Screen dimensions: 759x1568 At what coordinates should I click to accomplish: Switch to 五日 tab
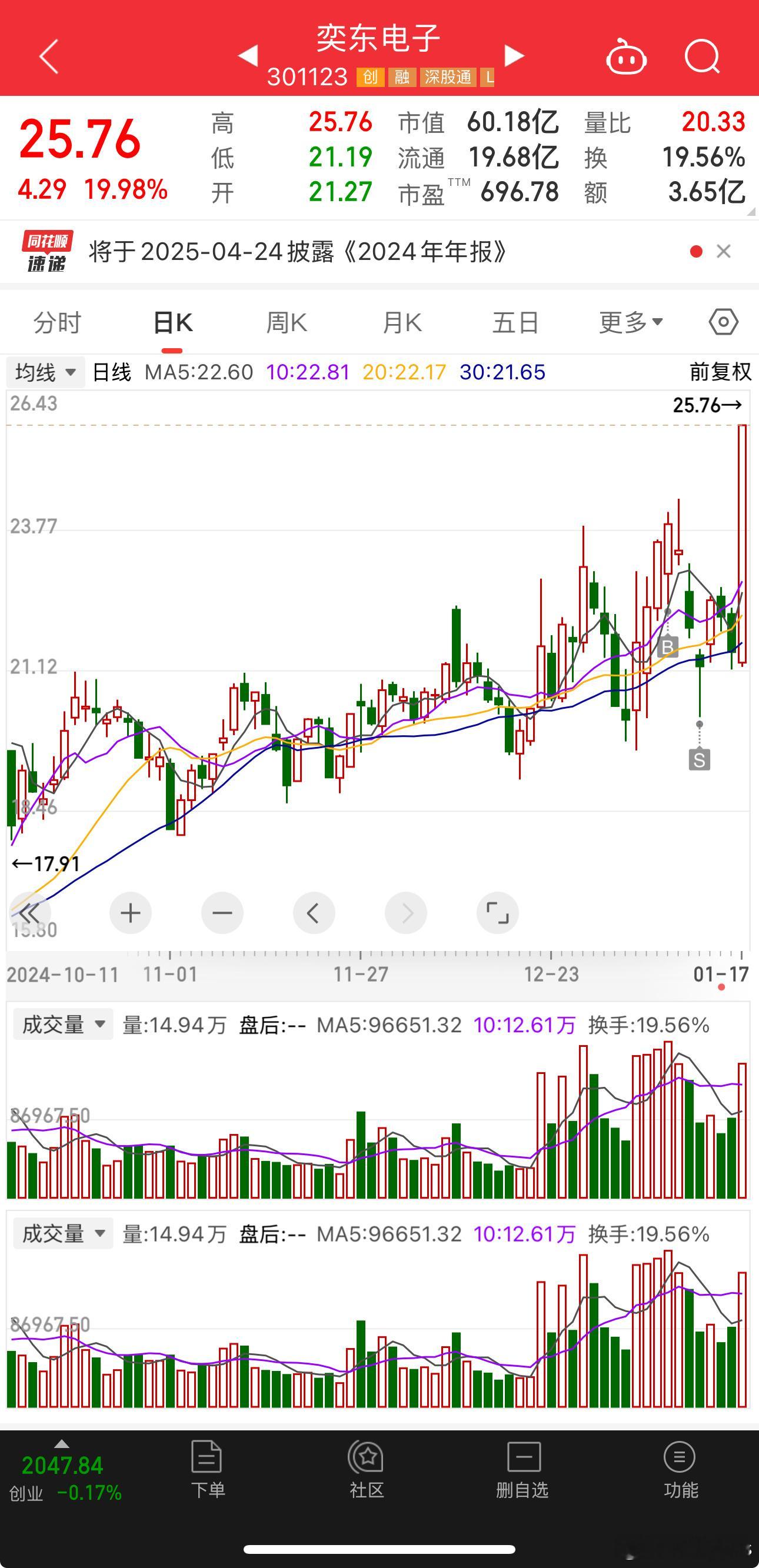pyautogui.click(x=515, y=322)
